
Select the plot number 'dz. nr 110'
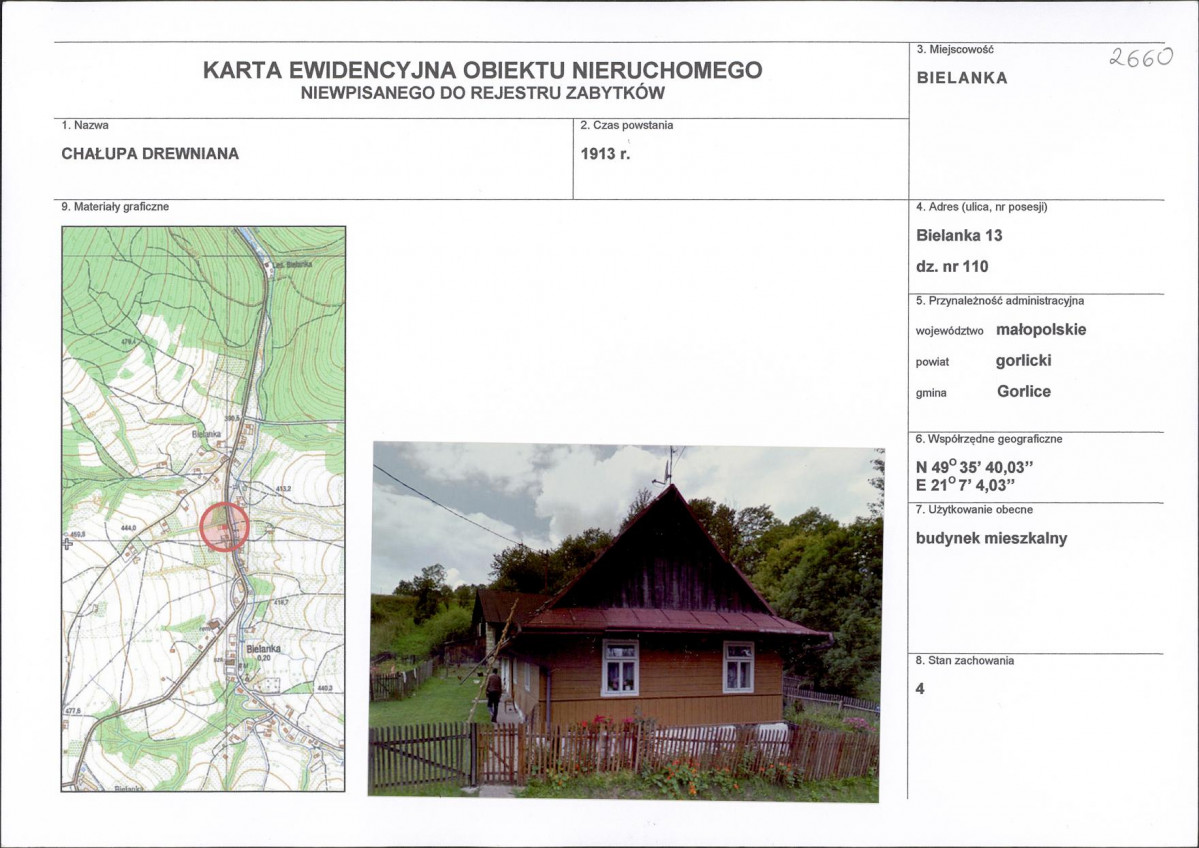tap(952, 267)
